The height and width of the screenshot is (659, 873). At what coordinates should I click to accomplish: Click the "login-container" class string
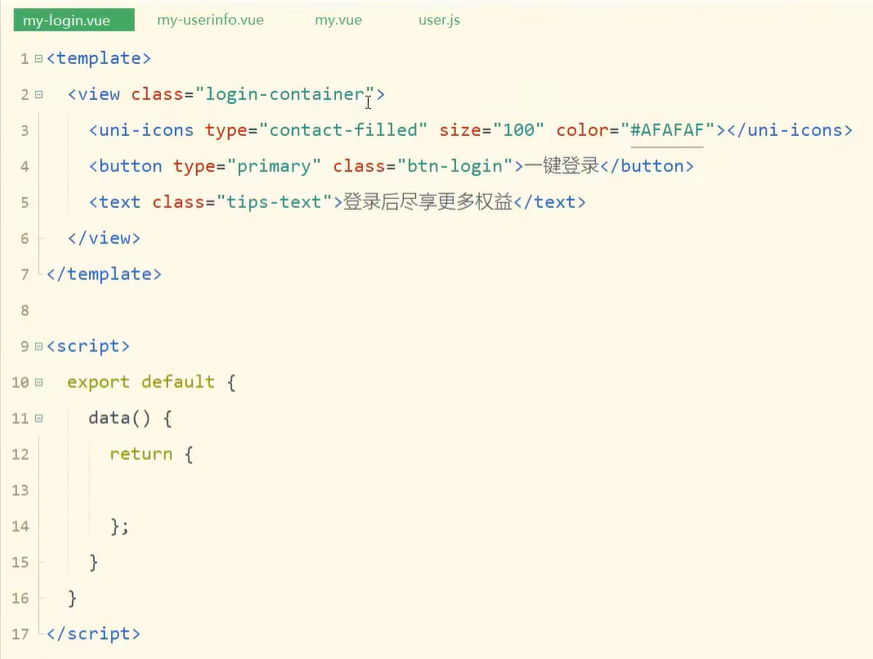pos(285,94)
